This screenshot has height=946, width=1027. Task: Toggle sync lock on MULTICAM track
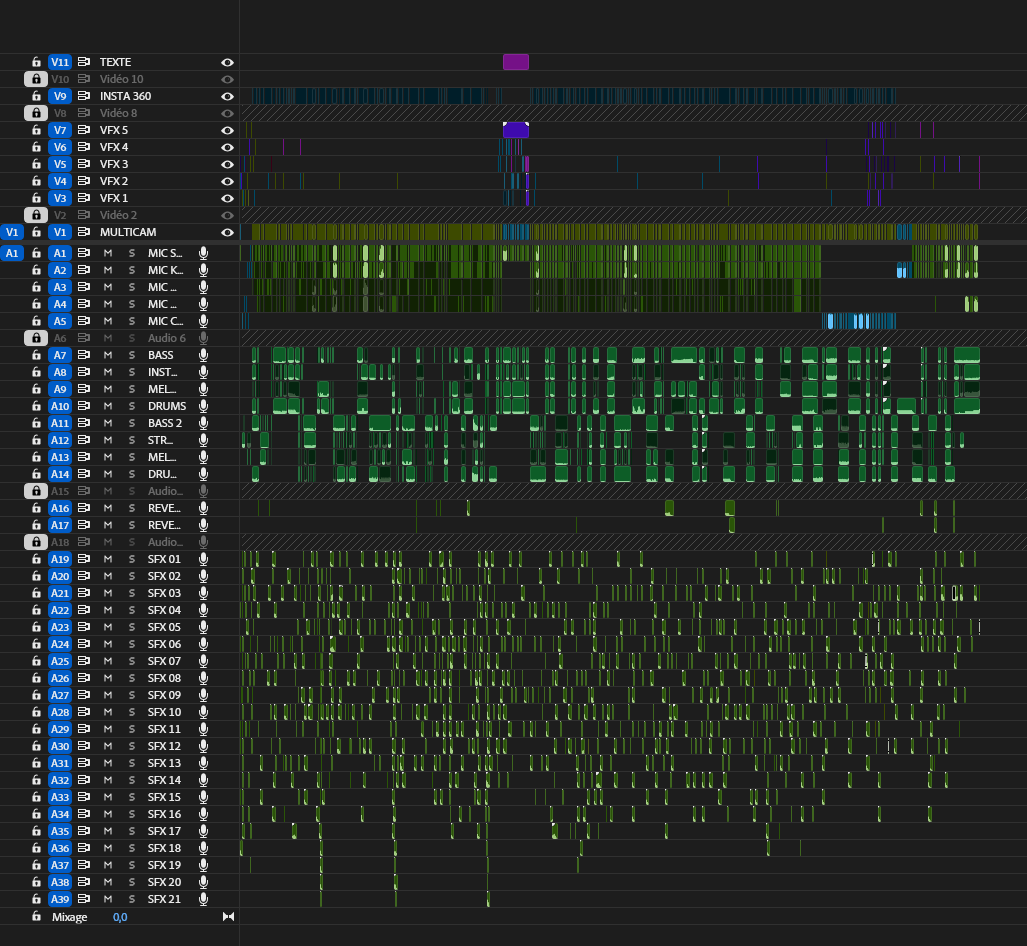[x=84, y=232]
